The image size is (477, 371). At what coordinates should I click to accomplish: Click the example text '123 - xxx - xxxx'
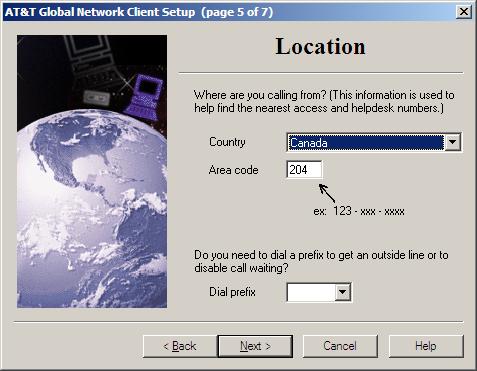[369, 211]
